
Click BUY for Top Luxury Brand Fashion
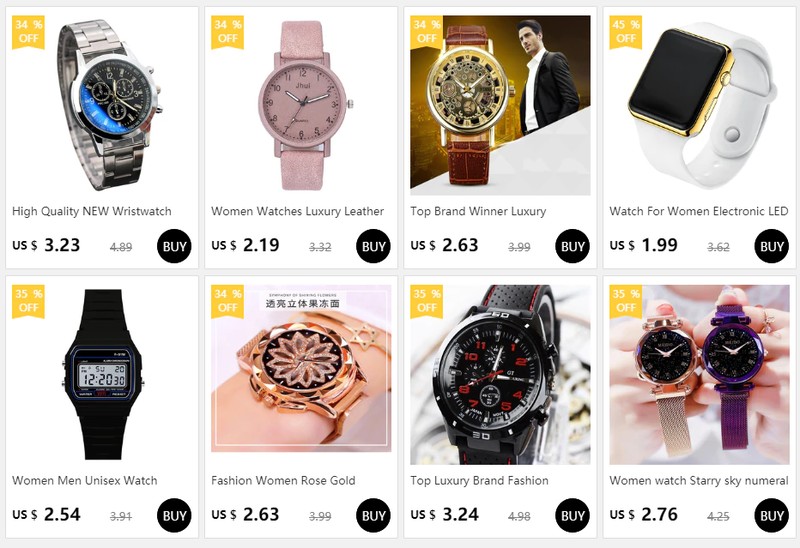coord(572,515)
